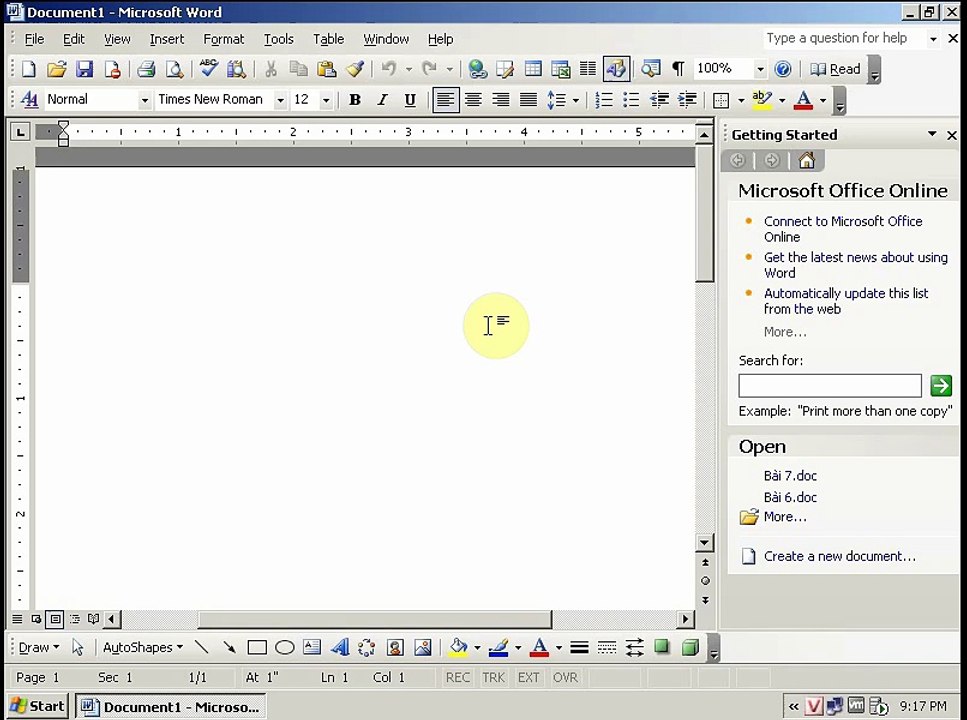Set Center alignment
Screen dimensions: 967x720
pyautogui.click(x=473, y=100)
